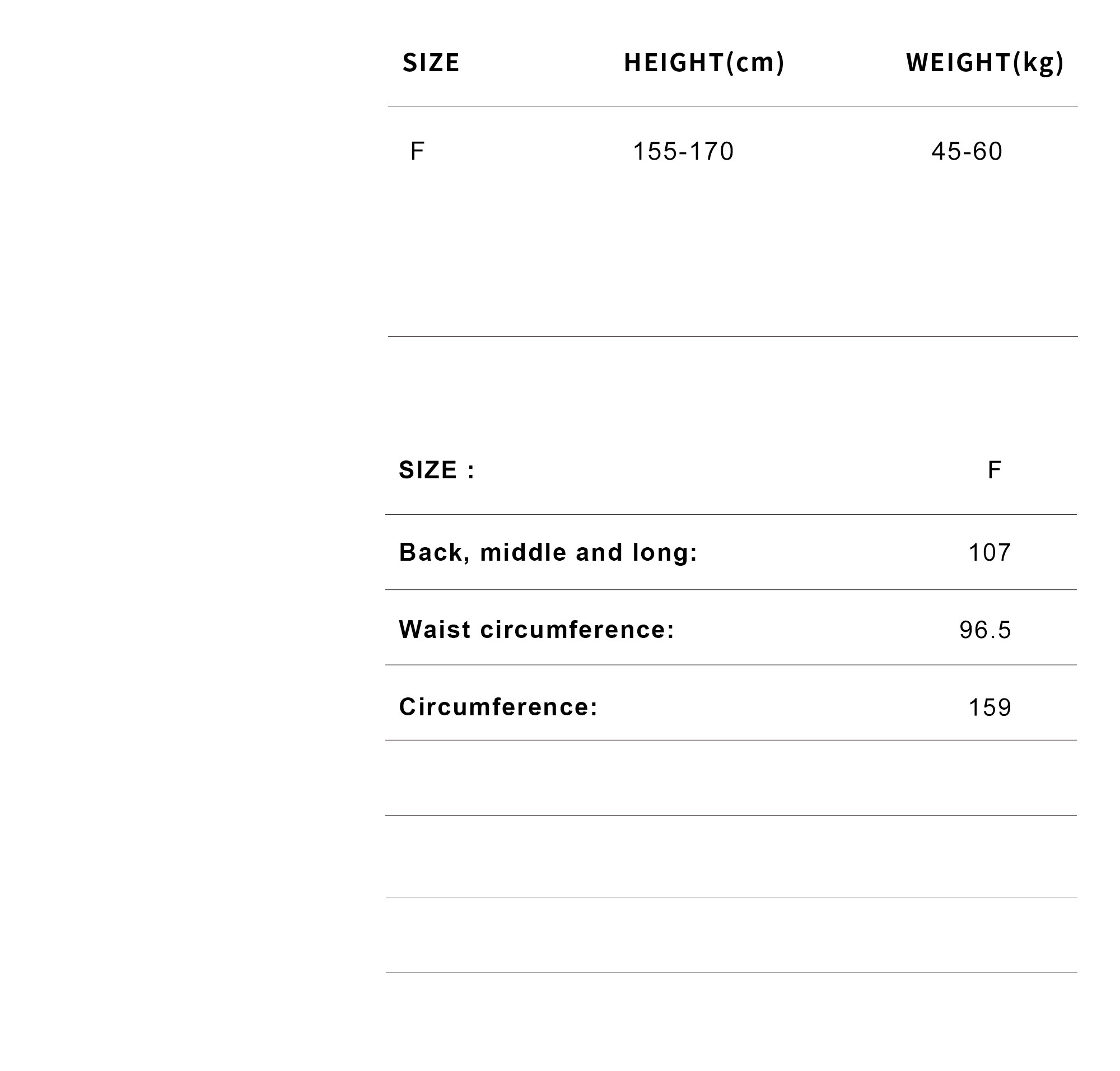Click the '170' in height range
This screenshot has width=1120, height=1071.
[711, 151]
